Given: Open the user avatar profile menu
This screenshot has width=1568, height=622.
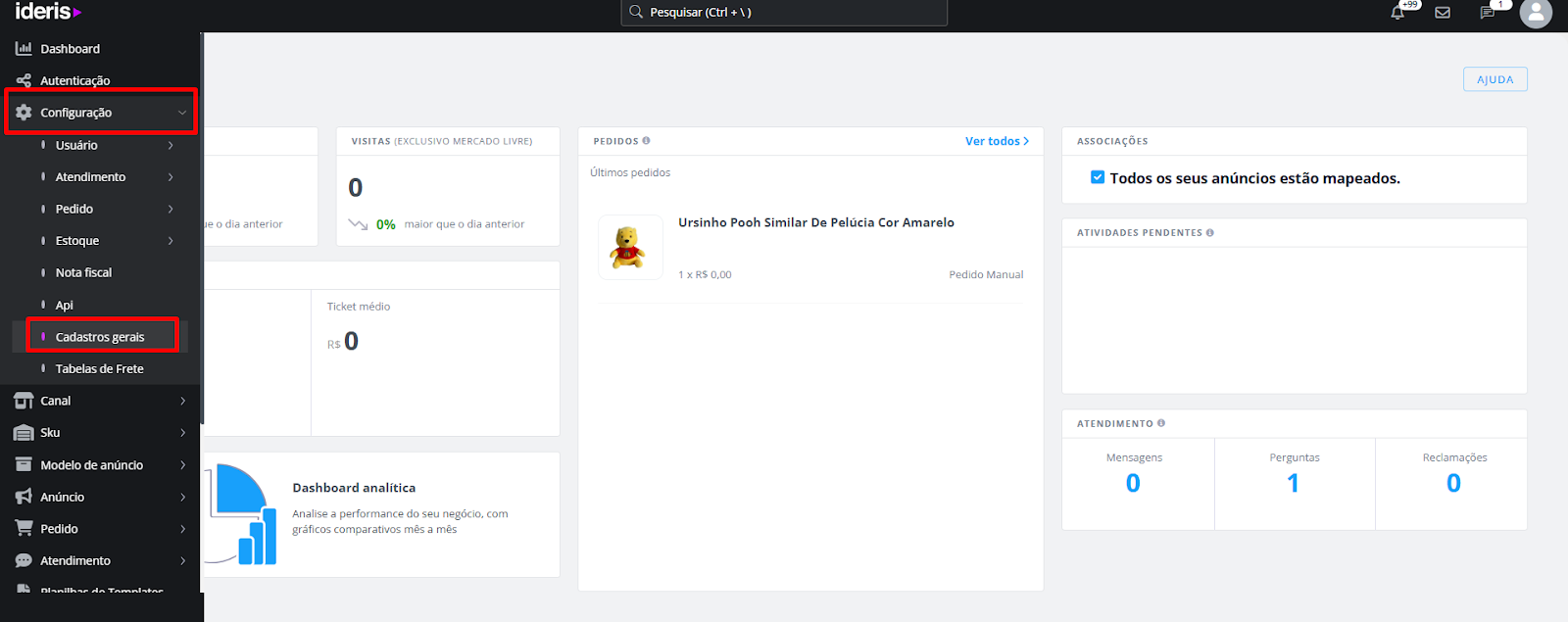Looking at the screenshot, I should (1536, 13).
